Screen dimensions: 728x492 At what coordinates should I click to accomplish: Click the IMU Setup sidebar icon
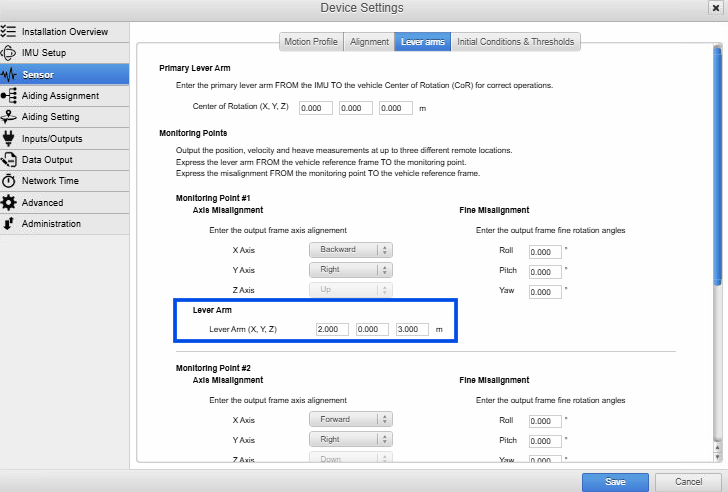click(x=9, y=53)
